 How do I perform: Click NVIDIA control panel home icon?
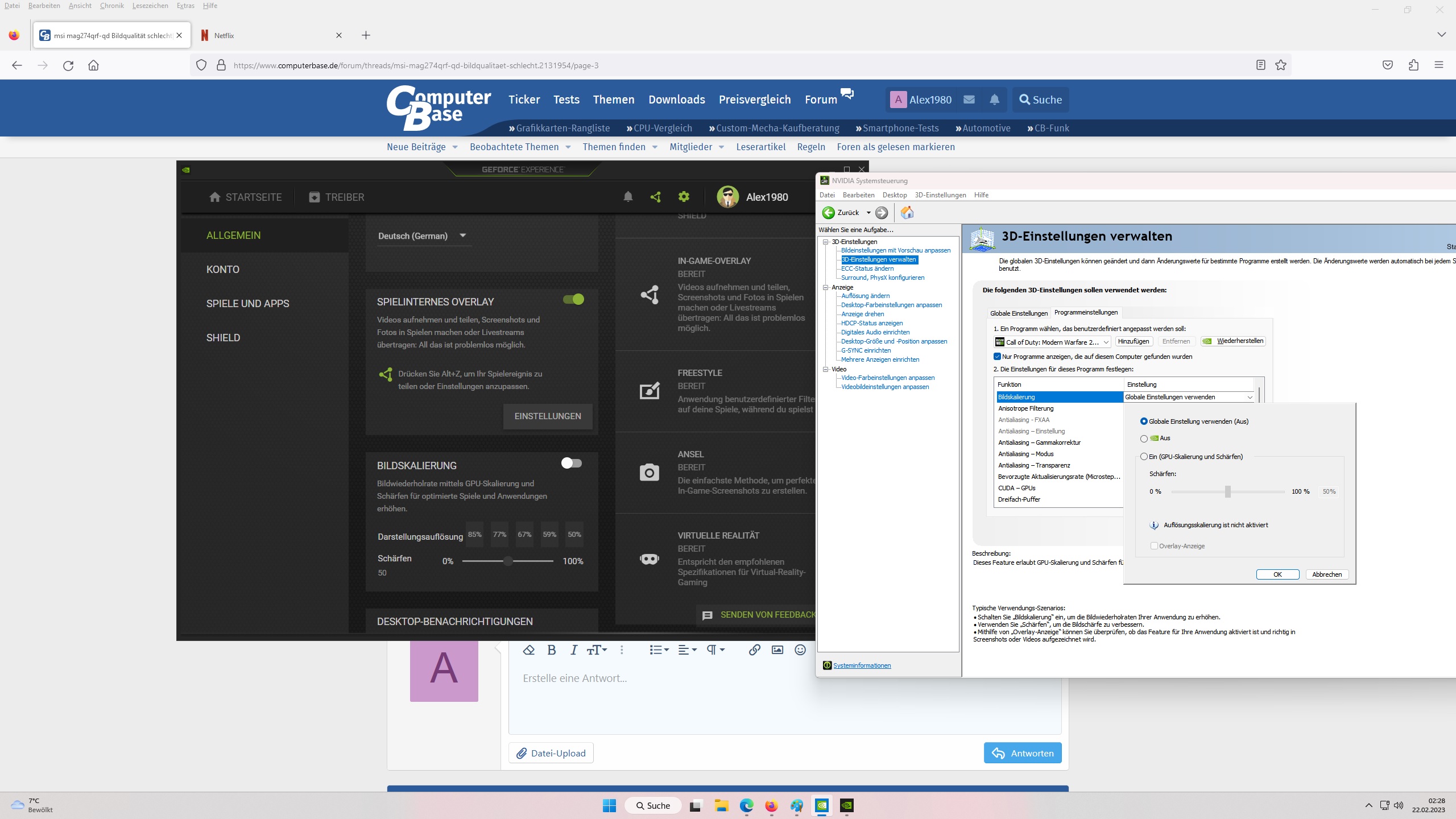907,213
